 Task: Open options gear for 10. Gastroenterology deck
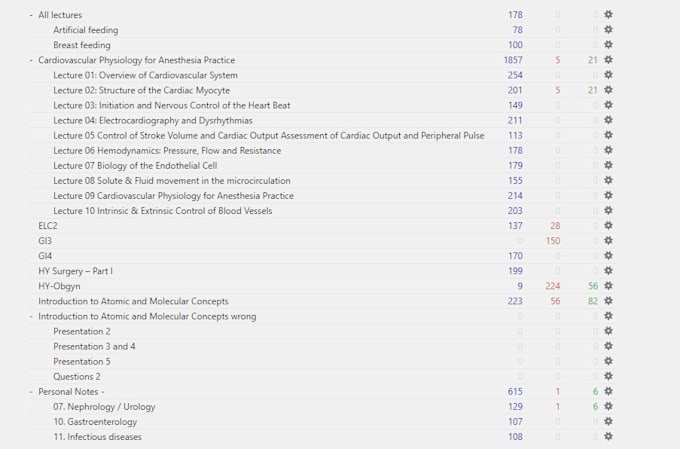[608, 422]
